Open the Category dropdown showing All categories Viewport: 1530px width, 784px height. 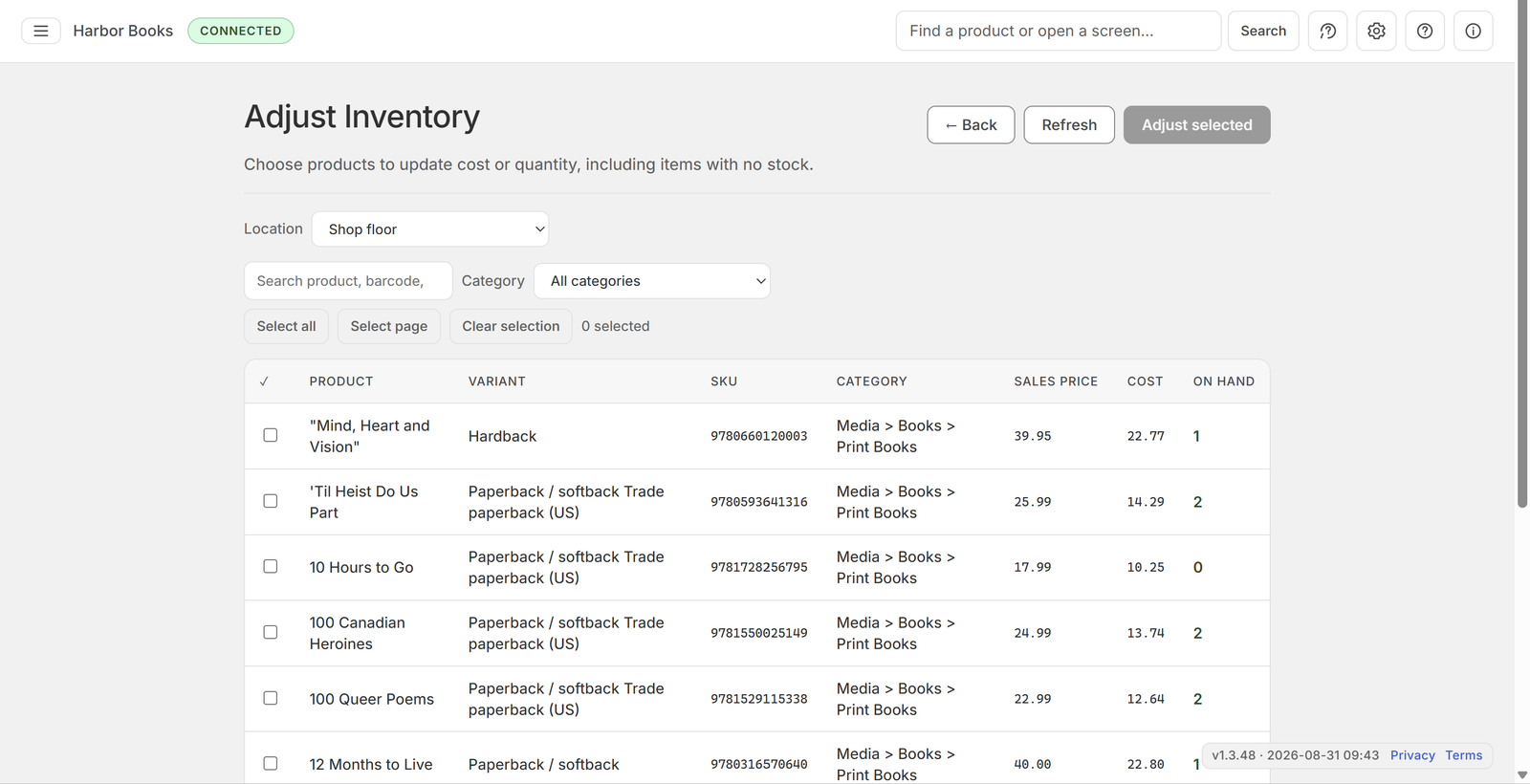(652, 281)
